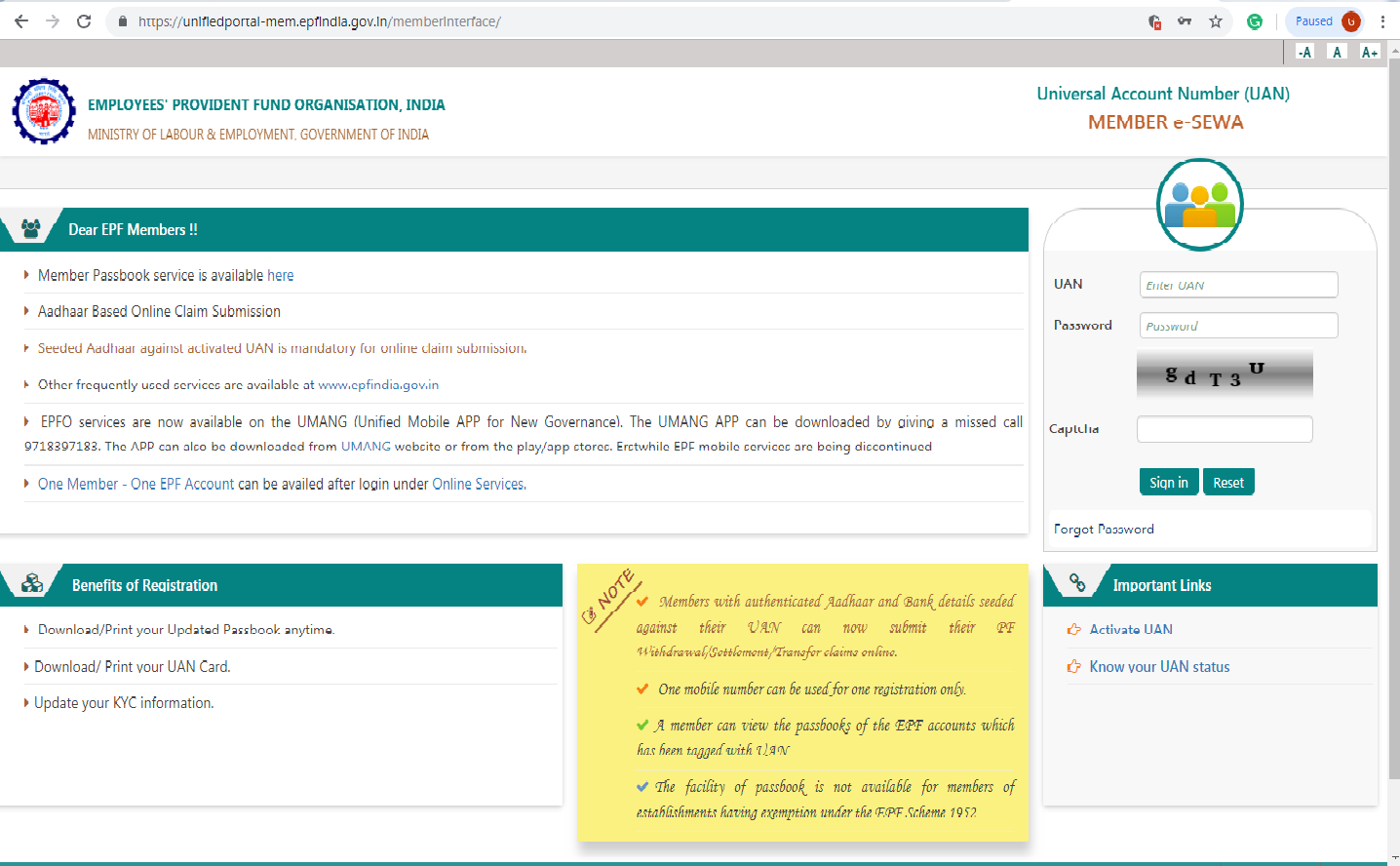Click the A+ font size increase icon
1400x866 pixels.
[x=1369, y=52]
